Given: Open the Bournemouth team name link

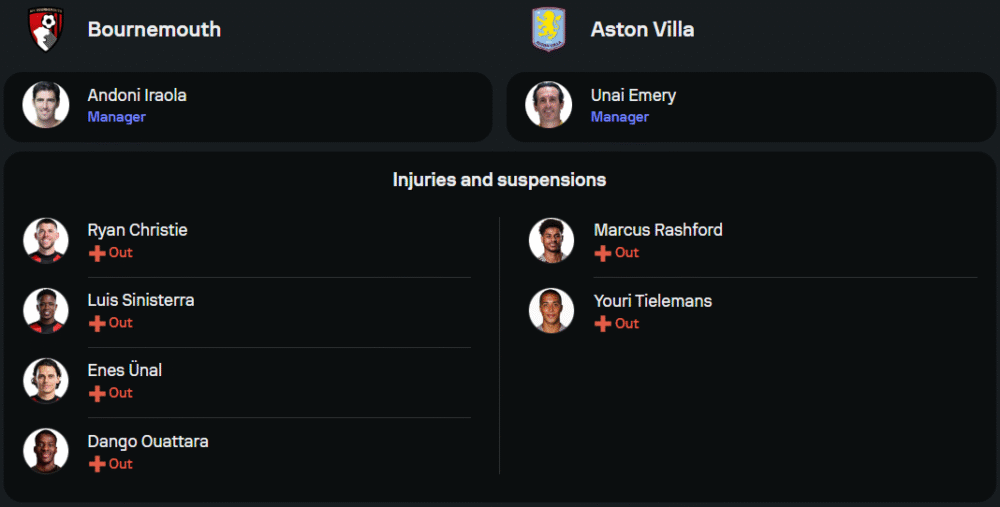Looking at the screenshot, I should click(x=154, y=30).
